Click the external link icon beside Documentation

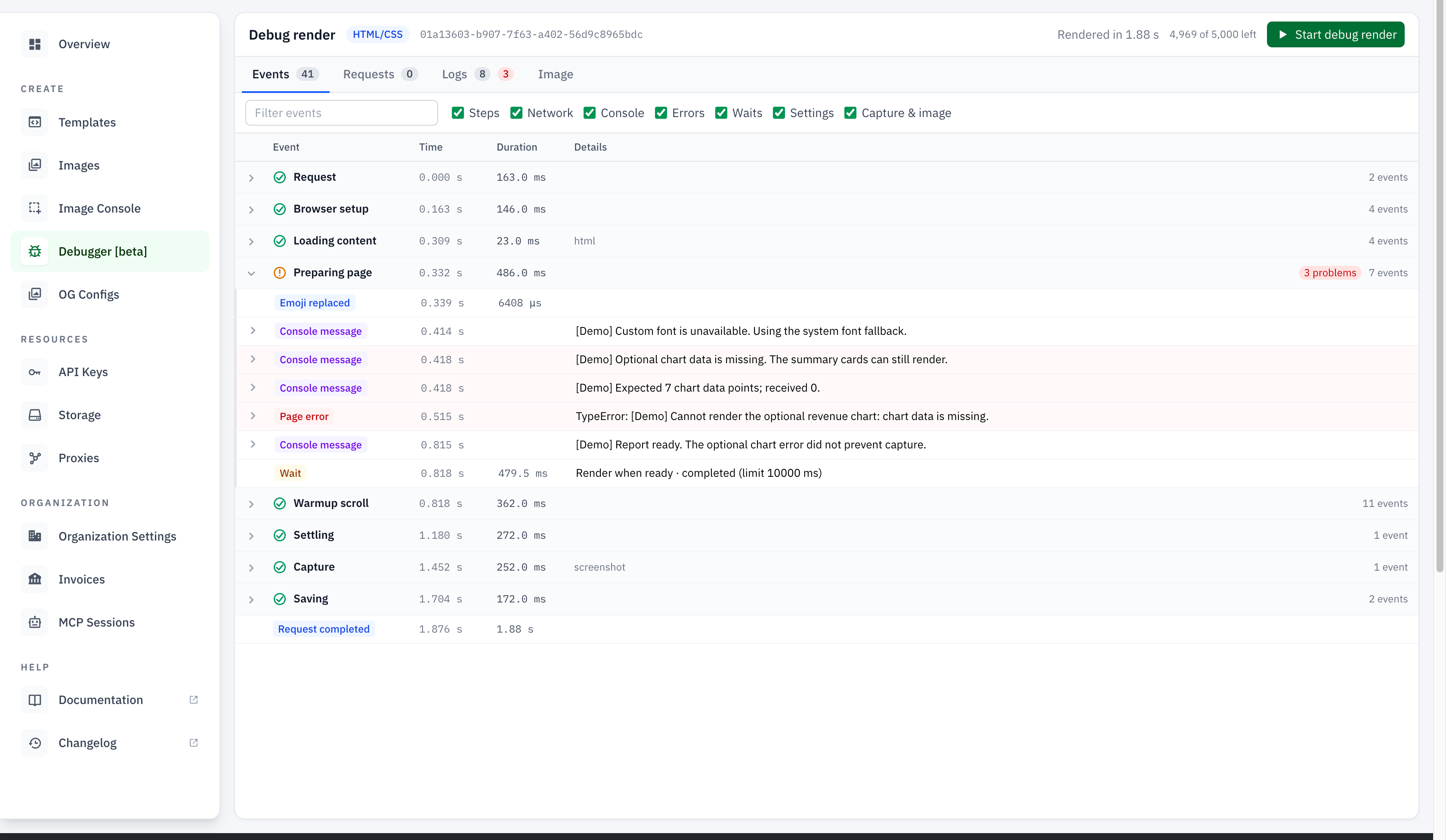click(x=193, y=699)
